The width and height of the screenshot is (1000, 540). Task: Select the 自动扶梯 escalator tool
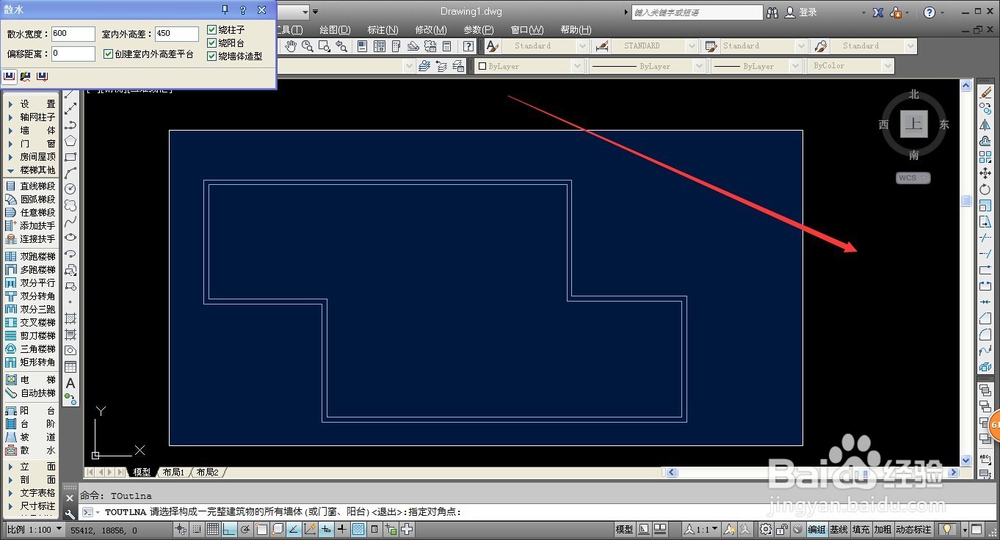(31, 393)
